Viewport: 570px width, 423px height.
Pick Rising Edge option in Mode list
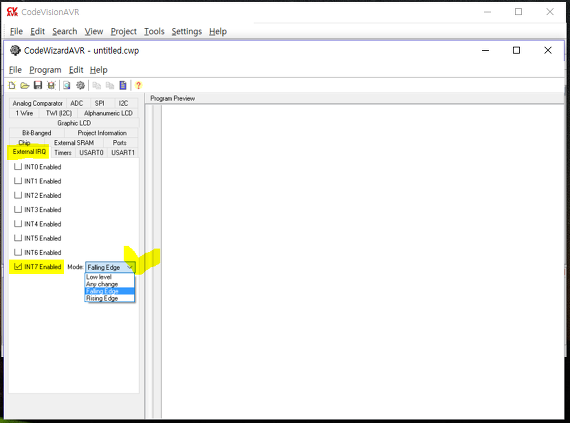tap(110, 298)
